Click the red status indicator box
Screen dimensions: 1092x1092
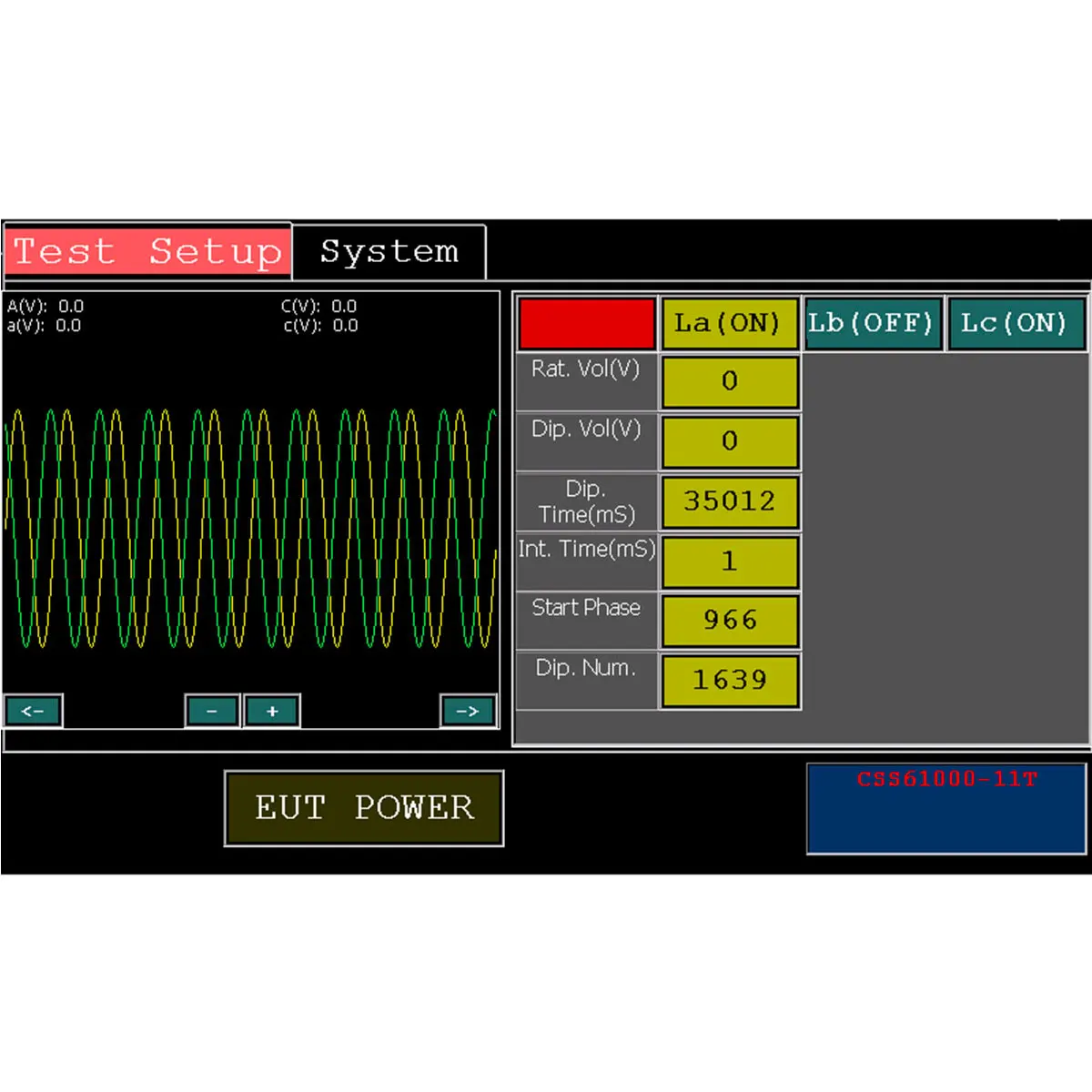tap(585, 323)
